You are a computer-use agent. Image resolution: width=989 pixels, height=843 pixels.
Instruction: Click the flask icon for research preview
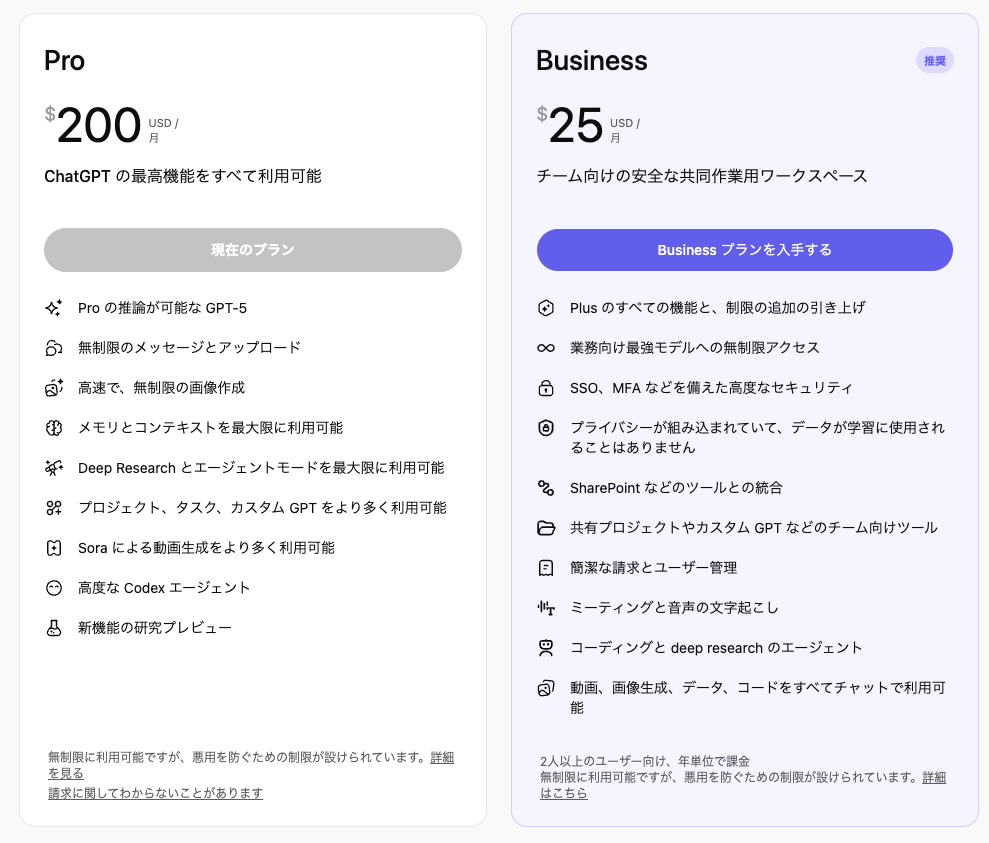pos(54,628)
